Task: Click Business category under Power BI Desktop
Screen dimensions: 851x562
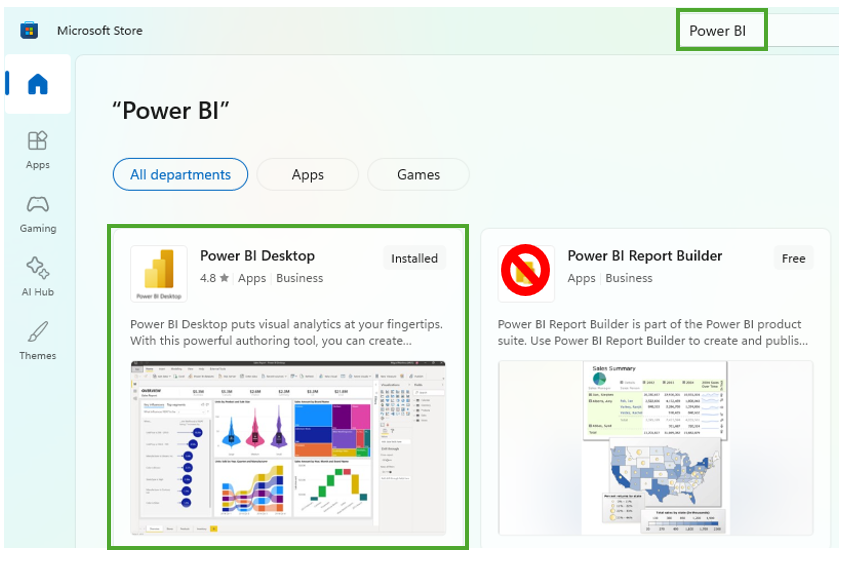Action: [300, 278]
